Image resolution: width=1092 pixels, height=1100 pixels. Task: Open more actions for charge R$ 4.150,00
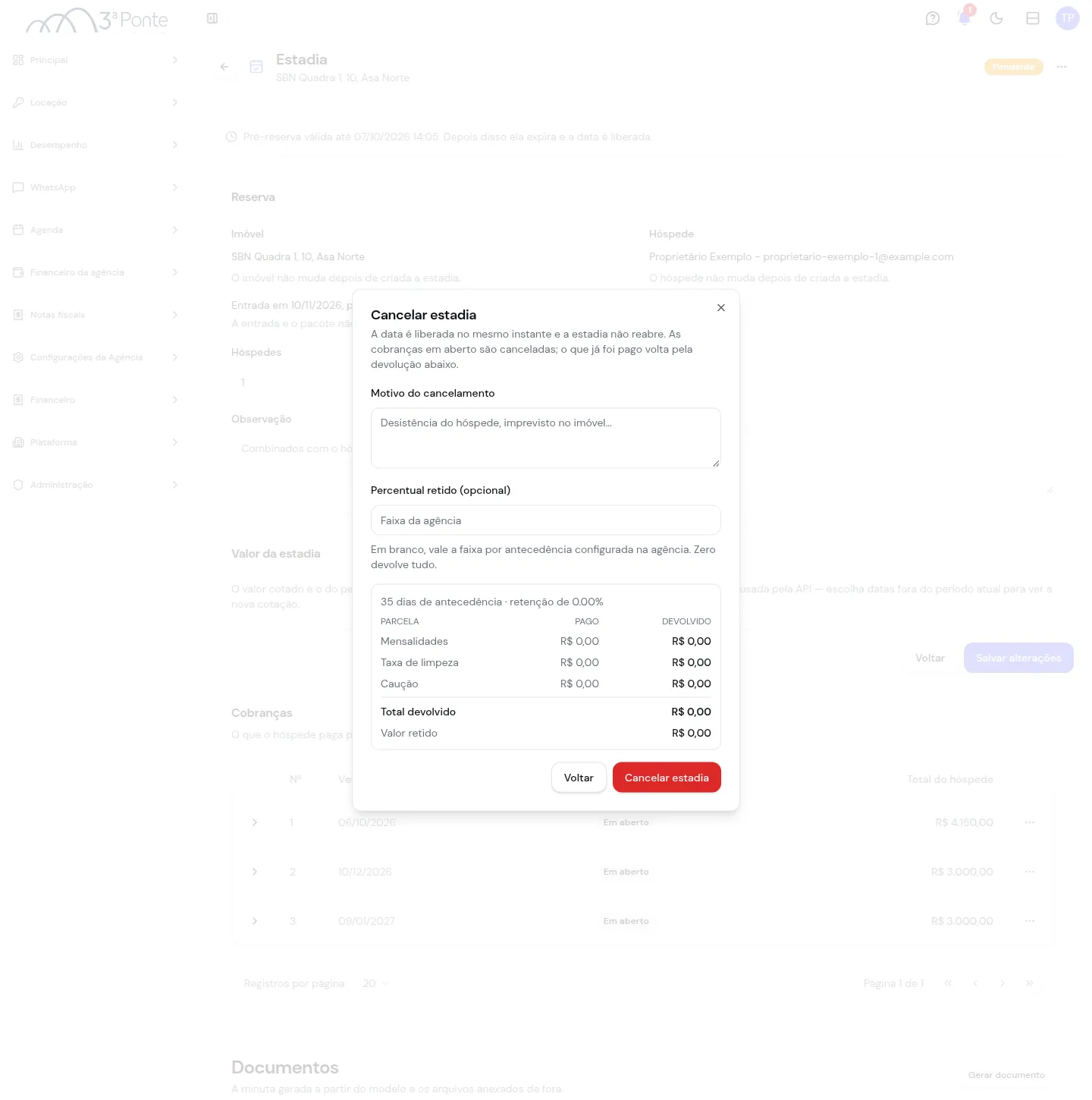(1030, 822)
